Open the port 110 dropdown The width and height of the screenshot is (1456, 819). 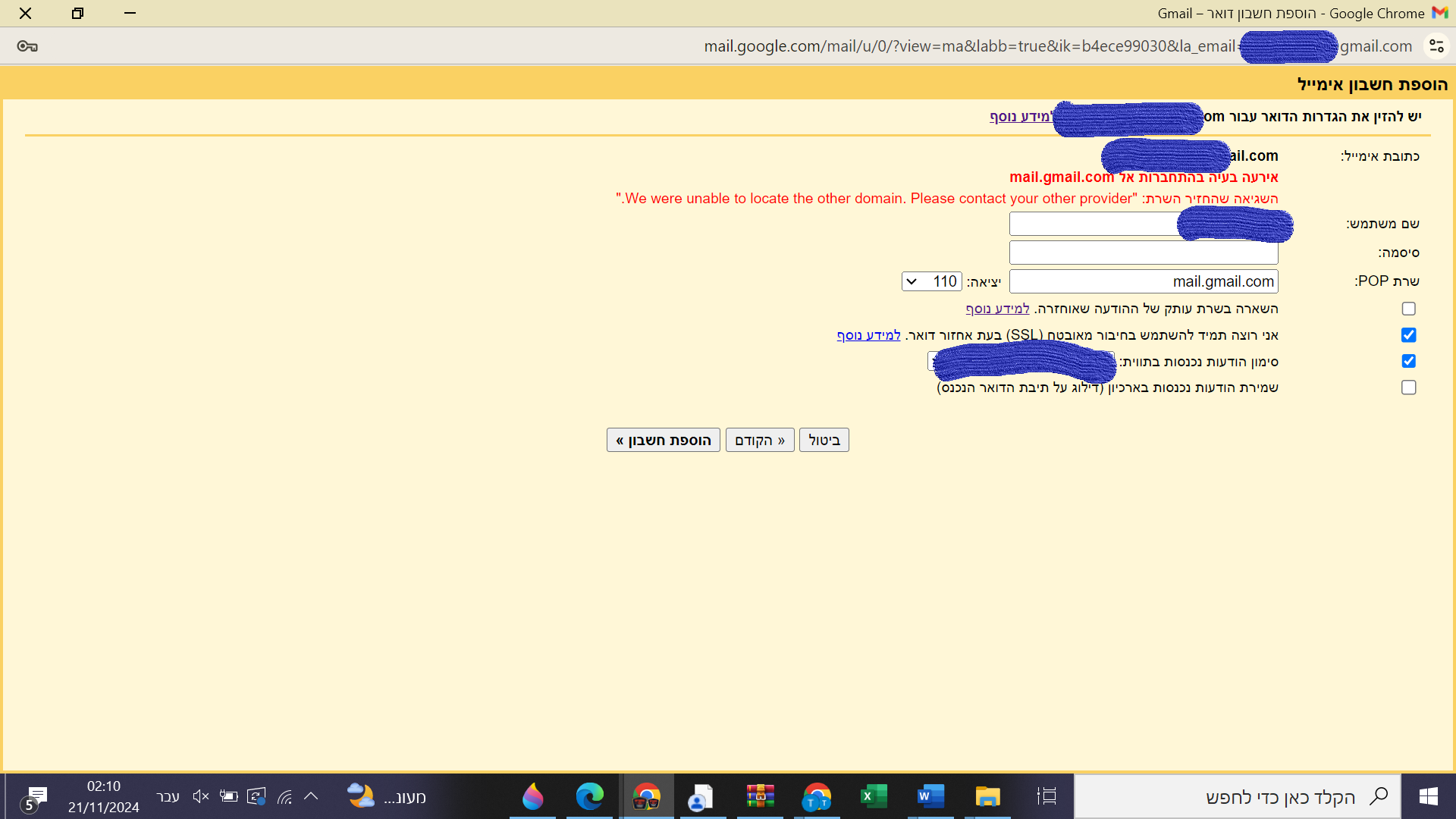tap(931, 281)
